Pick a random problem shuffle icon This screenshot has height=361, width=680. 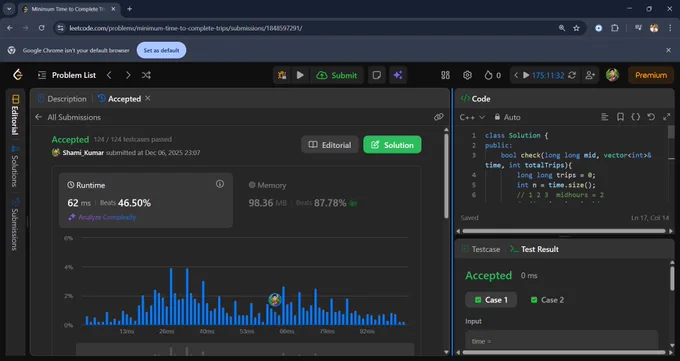pos(146,75)
